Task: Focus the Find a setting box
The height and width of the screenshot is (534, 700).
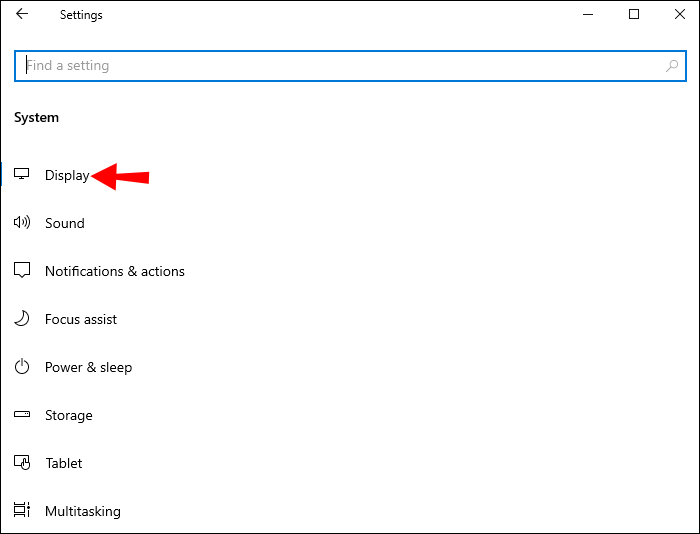Action: tap(350, 66)
